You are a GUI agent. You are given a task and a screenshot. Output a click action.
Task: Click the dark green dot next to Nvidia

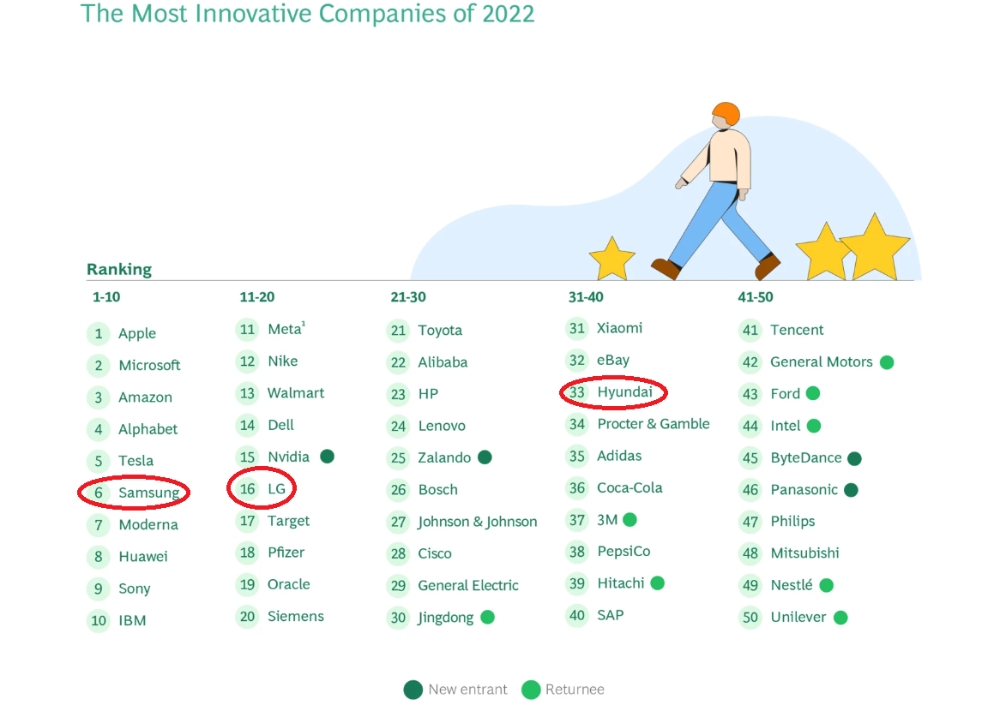[x=327, y=457]
